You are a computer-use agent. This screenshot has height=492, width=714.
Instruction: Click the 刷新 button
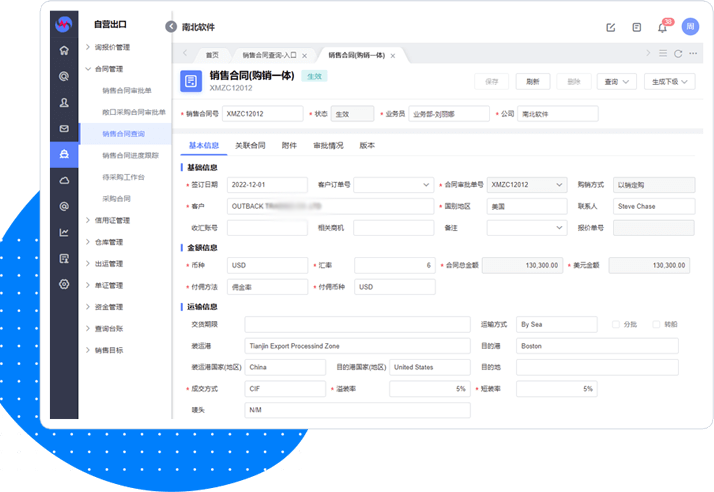coord(533,82)
